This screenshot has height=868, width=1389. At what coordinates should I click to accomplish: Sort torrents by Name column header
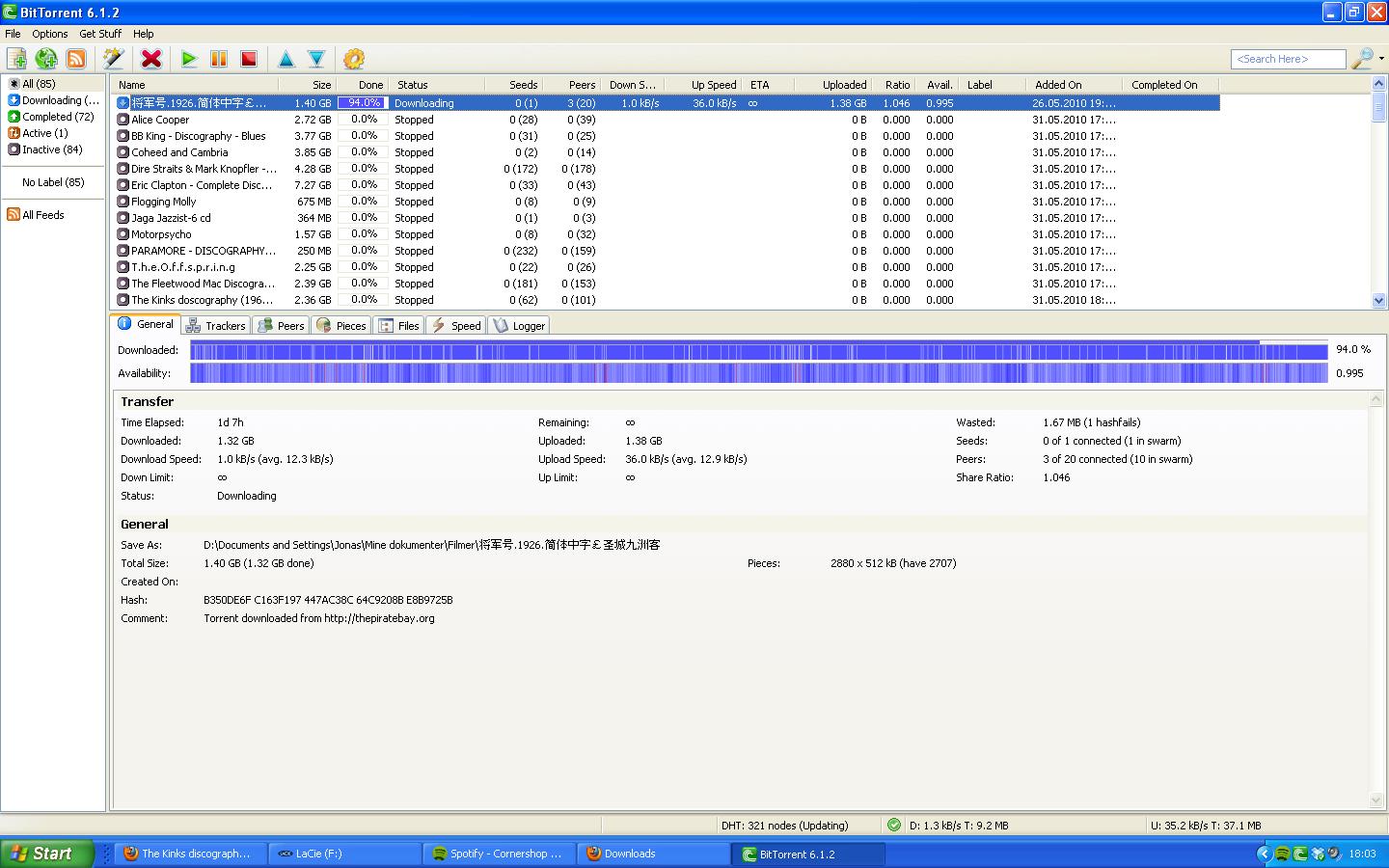(196, 85)
